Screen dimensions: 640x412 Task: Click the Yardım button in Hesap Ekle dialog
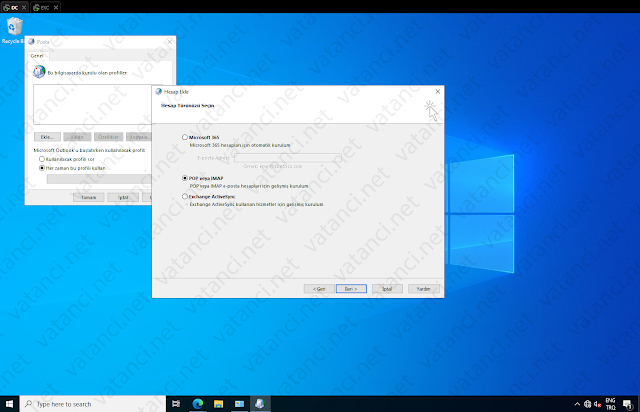coord(424,289)
